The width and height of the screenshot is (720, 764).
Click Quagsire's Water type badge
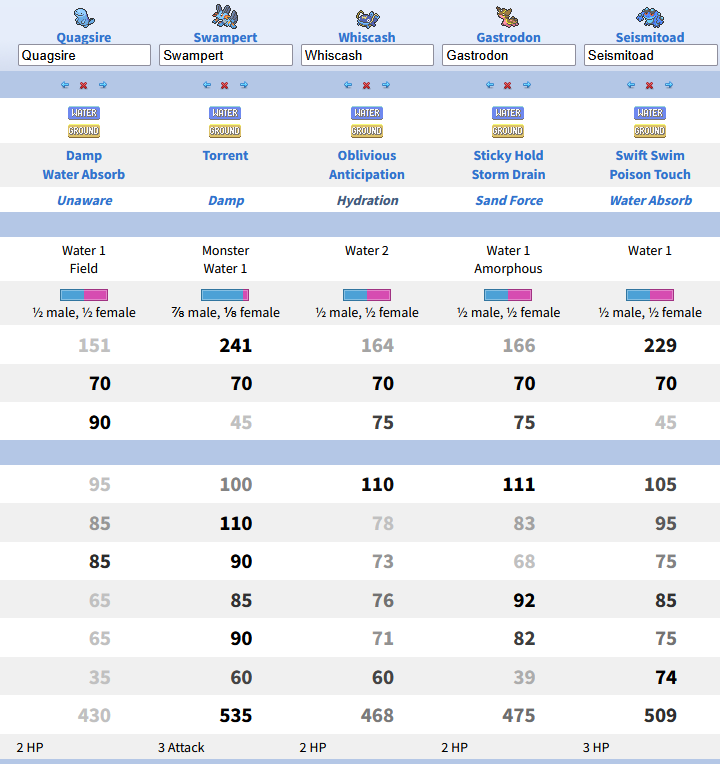[84, 113]
